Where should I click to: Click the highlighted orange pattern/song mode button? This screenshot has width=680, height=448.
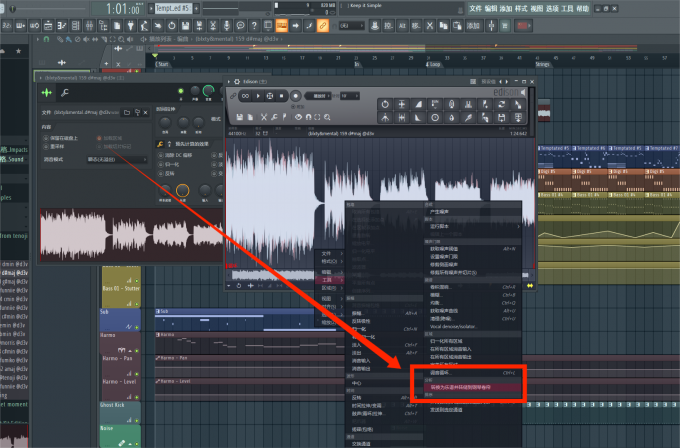pos(282,23)
